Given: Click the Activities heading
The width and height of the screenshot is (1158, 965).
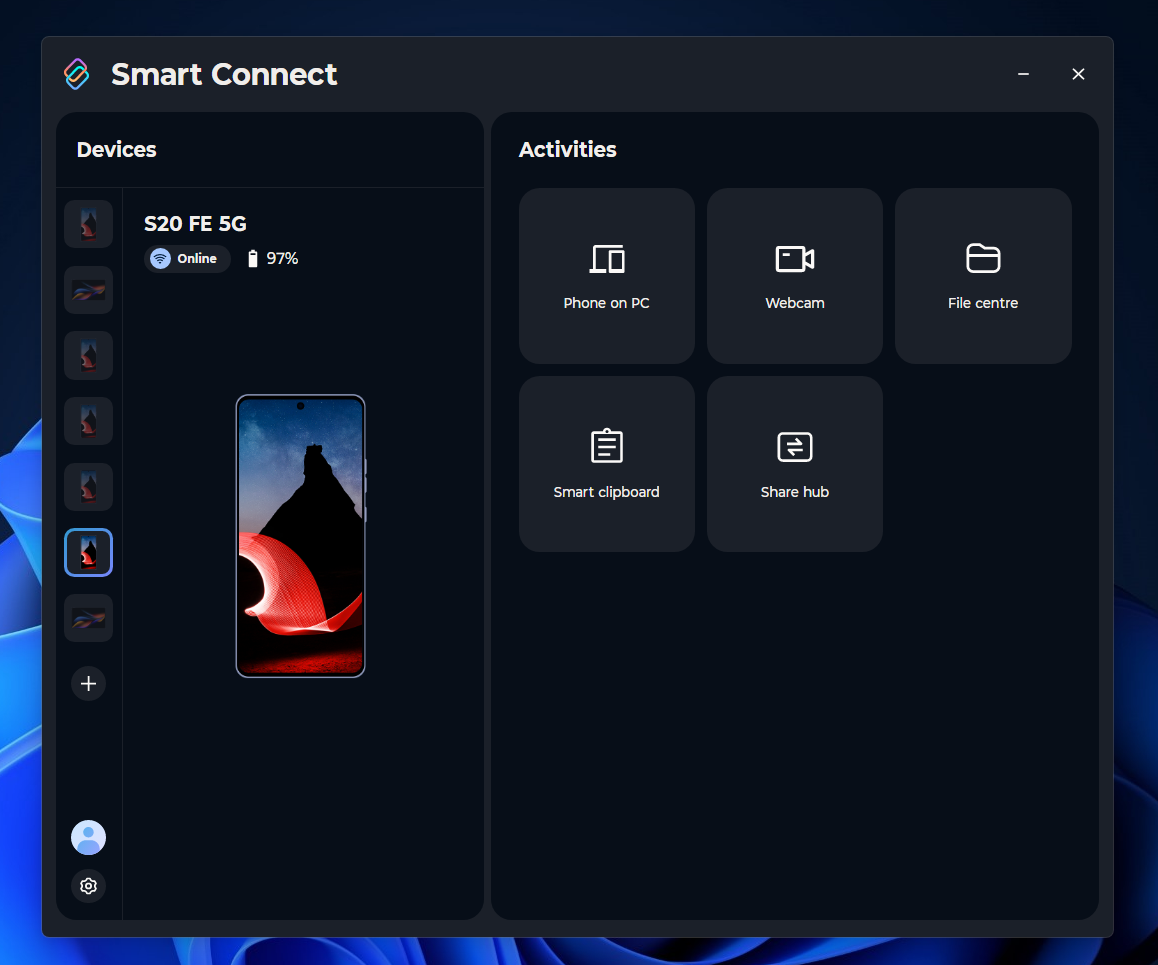Looking at the screenshot, I should click(567, 150).
